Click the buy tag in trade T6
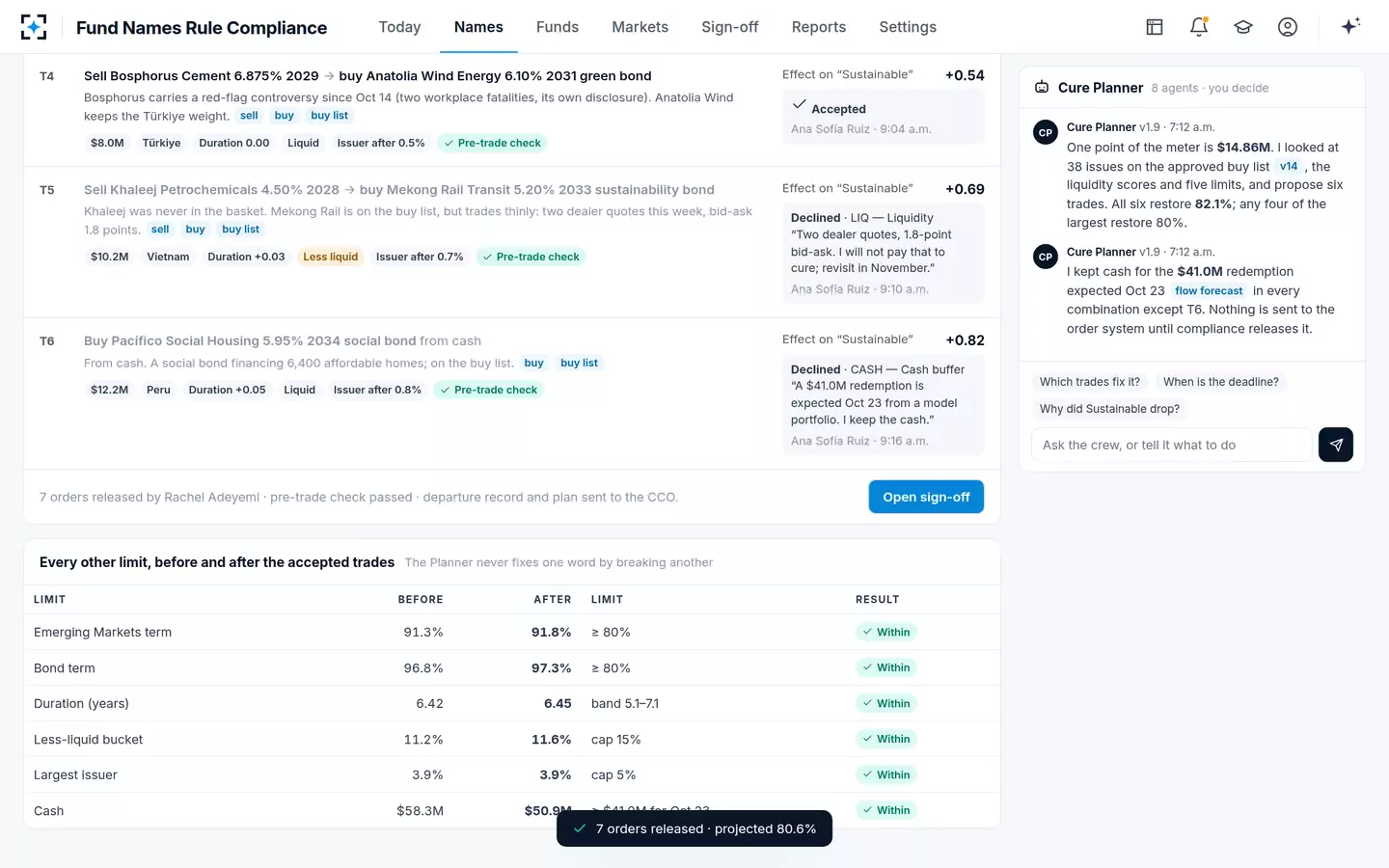This screenshot has width=1389, height=868. pyautogui.click(x=533, y=363)
